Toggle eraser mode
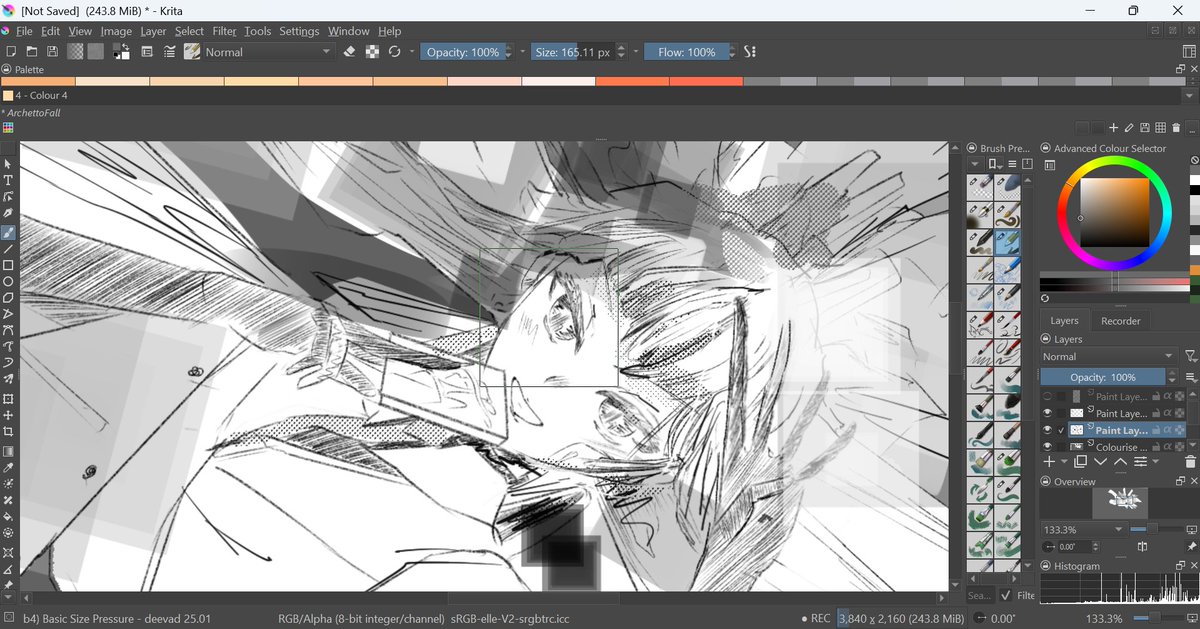Image resolution: width=1200 pixels, height=629 pixels. click(350, 52)
